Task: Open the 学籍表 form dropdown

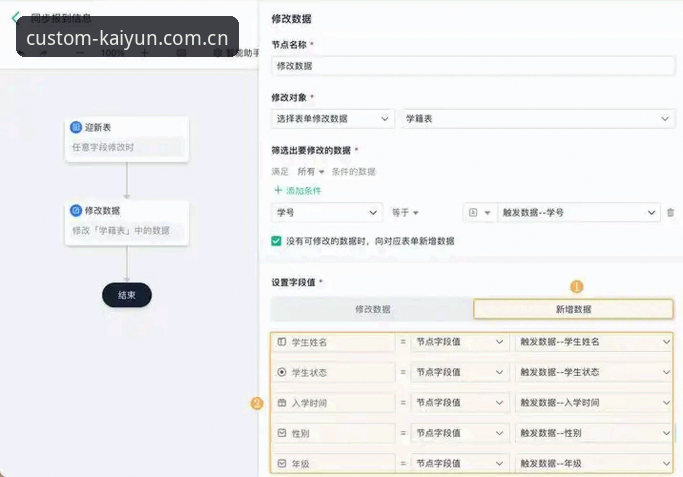Action: click(x=538, y=118)
